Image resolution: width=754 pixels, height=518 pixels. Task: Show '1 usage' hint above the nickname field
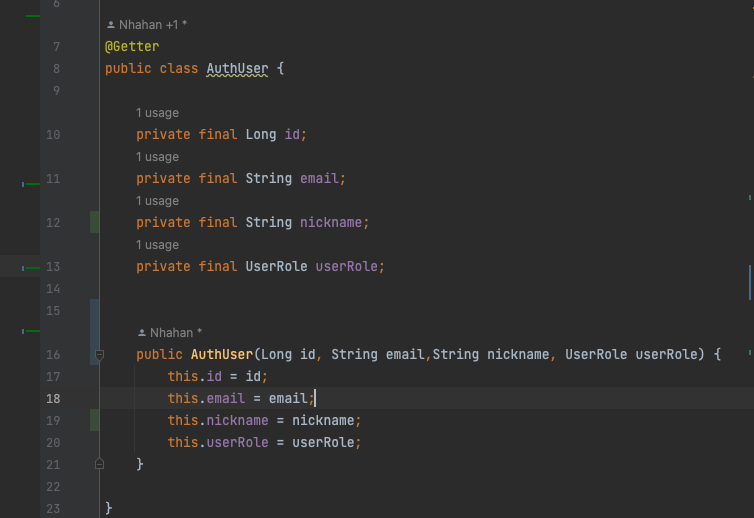pos(157,201)
